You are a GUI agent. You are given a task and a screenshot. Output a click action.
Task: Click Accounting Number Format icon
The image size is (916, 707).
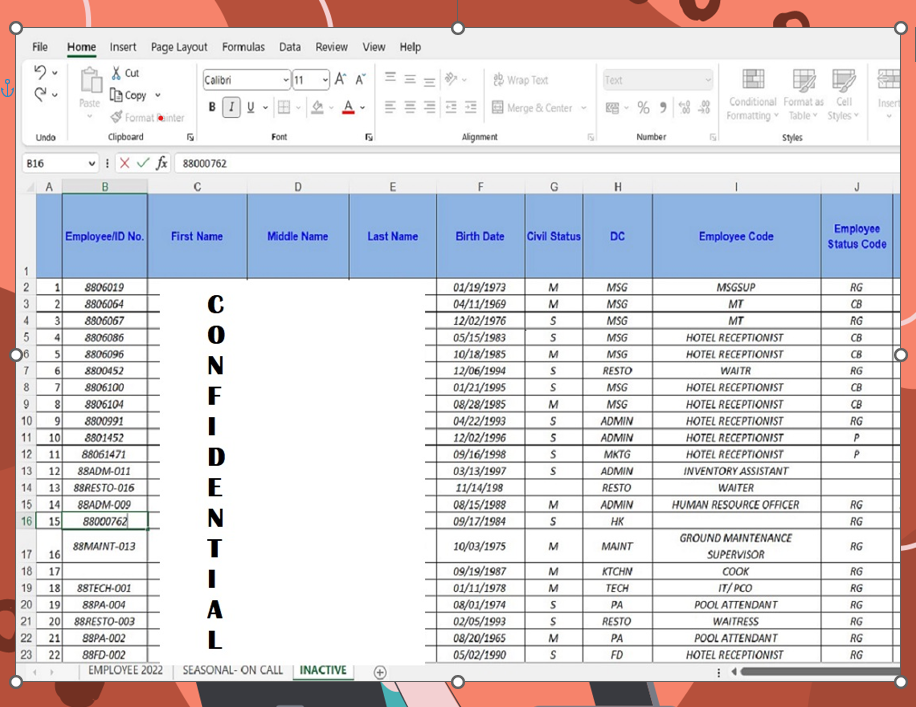coord(612,108)
